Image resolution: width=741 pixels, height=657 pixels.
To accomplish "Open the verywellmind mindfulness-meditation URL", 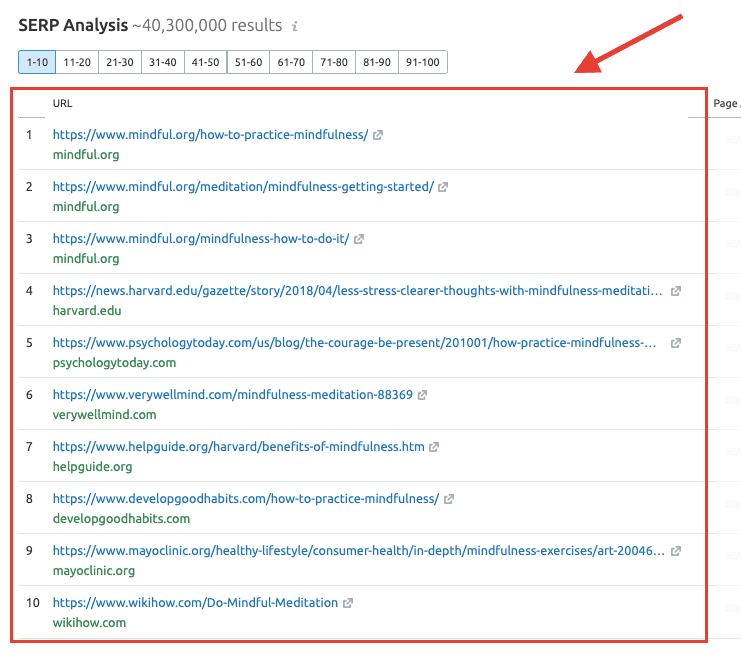I will tap(232, 395).
